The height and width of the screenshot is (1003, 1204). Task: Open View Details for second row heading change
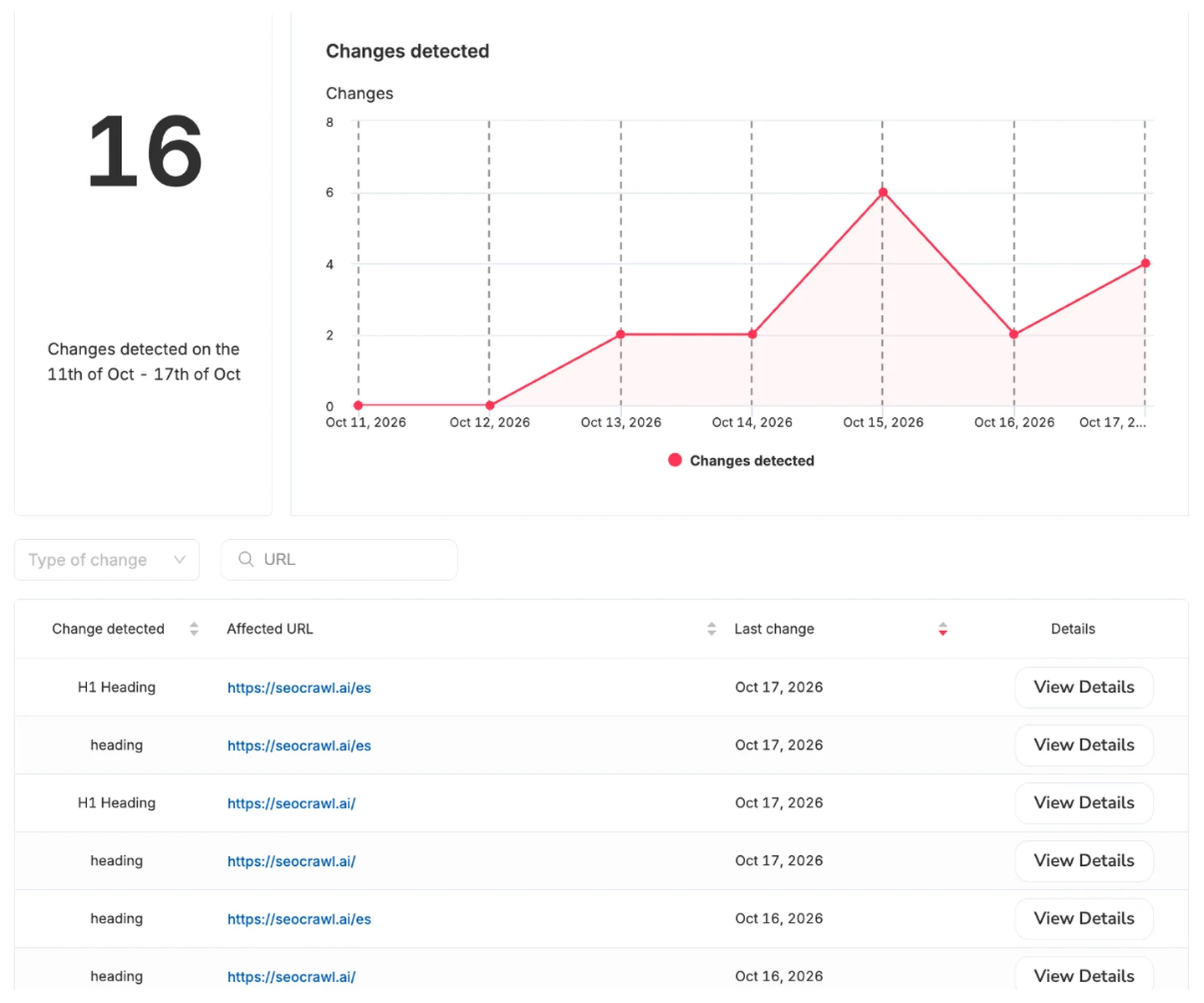[x=1084, y=745]
